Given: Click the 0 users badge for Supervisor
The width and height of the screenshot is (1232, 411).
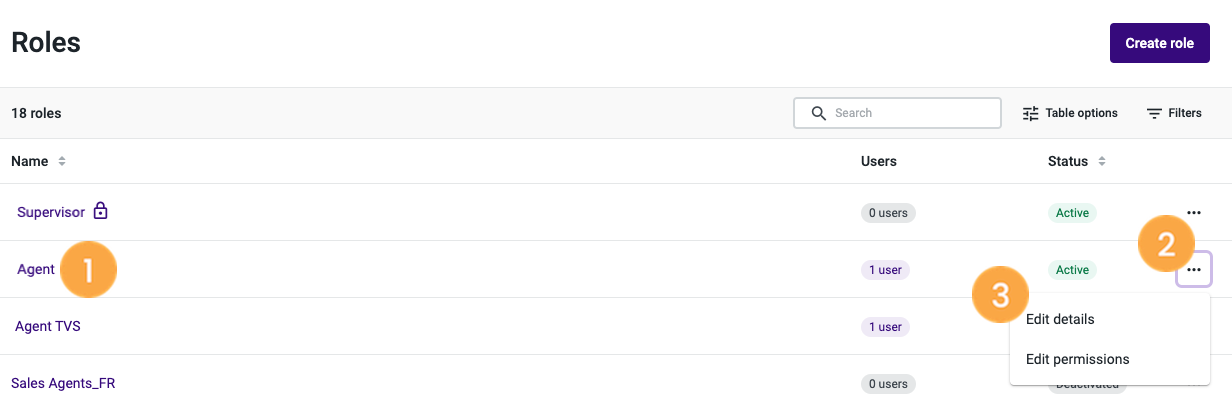Looking at the screenshot, I should pos(888,213).
